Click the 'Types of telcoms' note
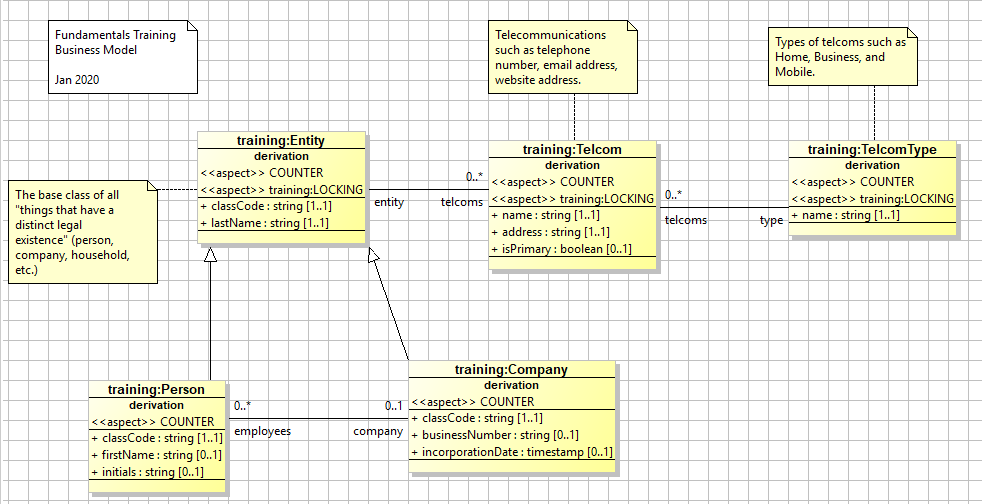The height and width of the screenshot is (504, 982). coord(842,57)
